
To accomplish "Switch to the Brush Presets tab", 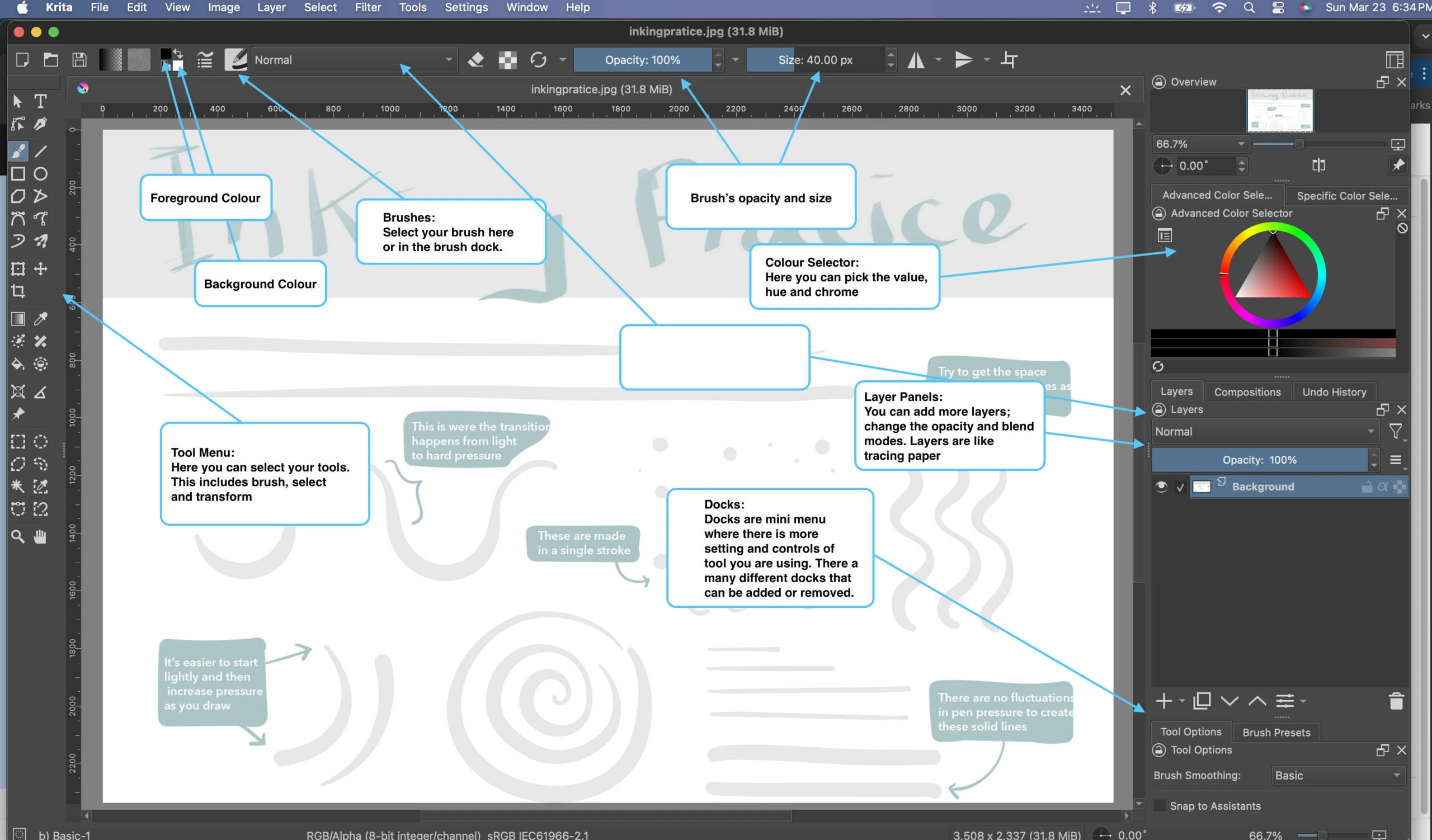I will 1276,732.
